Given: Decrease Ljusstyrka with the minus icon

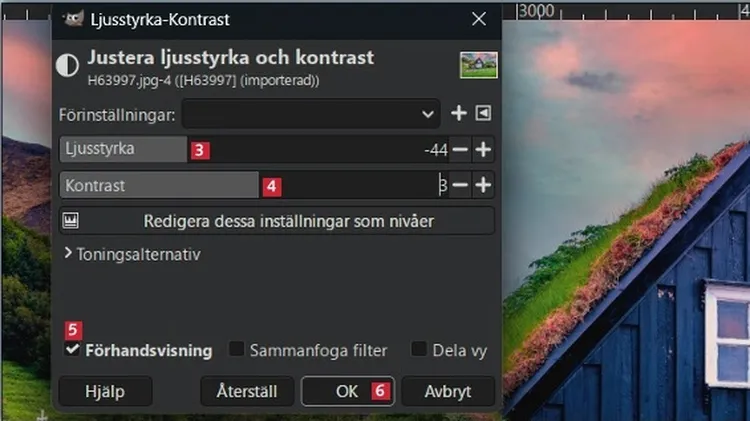Looking at the screenshot, I should (460, 150).
